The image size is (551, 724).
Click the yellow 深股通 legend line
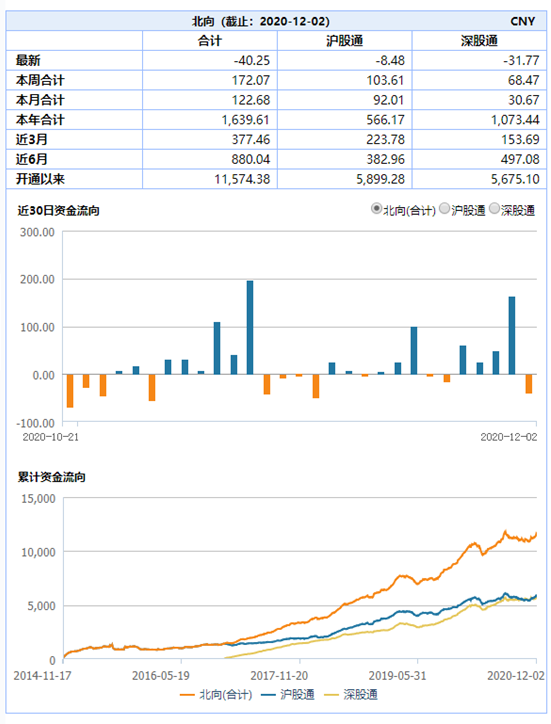point(332,694)
